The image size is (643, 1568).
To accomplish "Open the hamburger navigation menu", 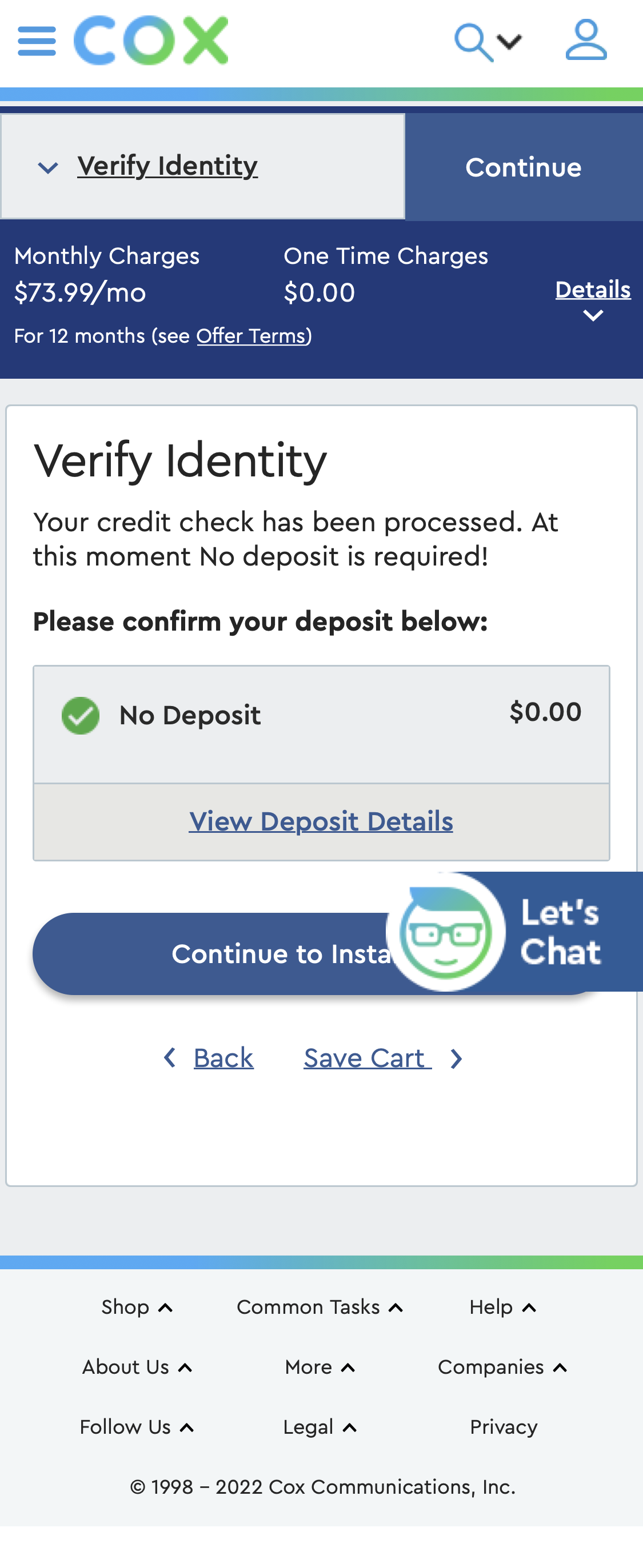I will (x=37, y=41).
